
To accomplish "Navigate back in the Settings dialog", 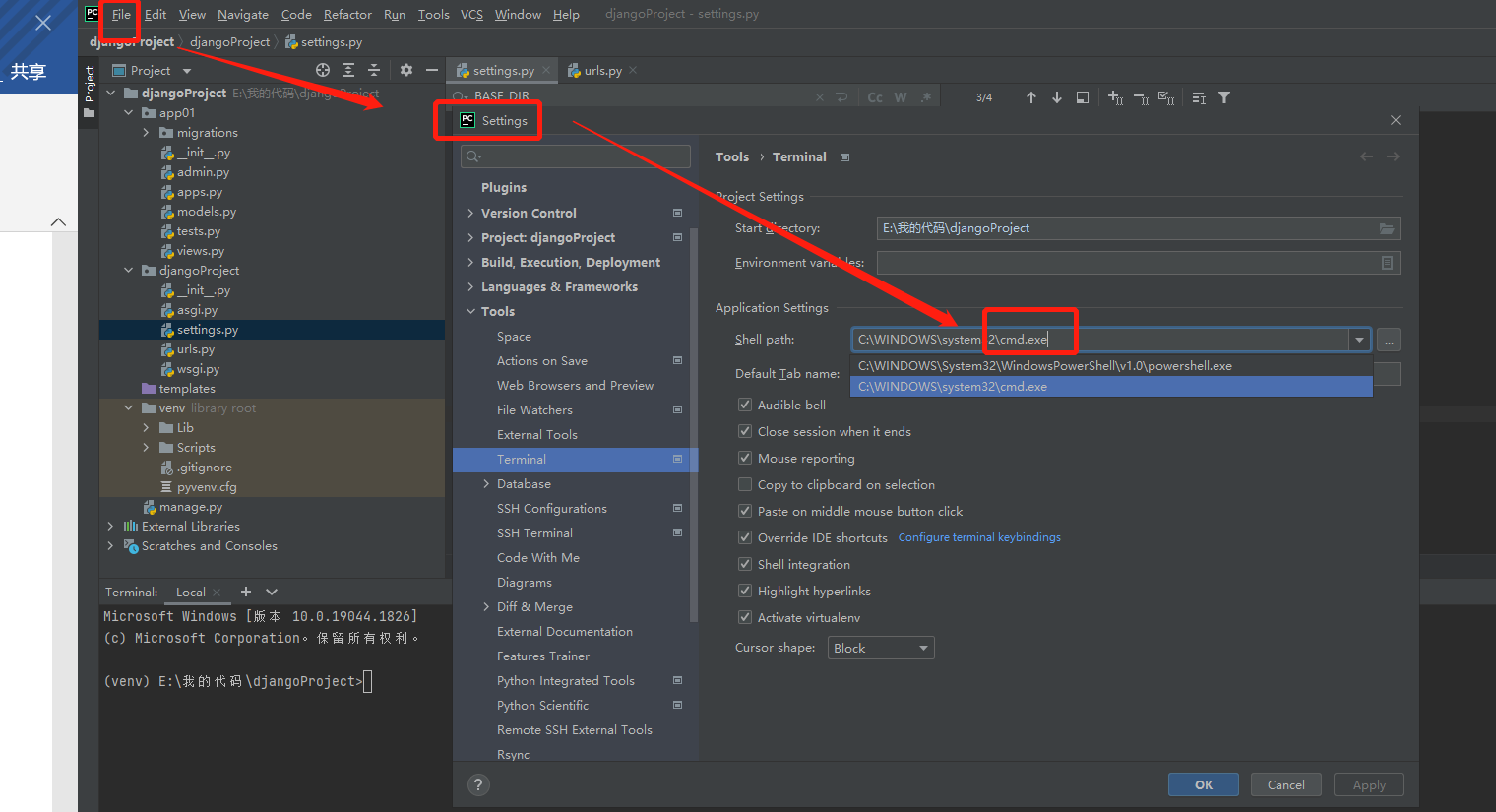I will coord(1366,156).
